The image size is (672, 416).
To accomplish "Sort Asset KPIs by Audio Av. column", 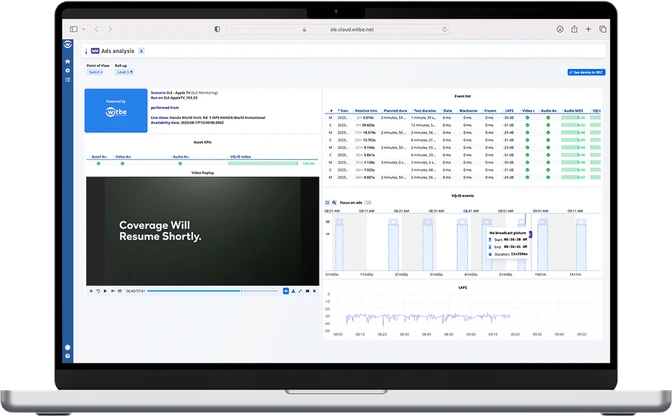I will point(181,157).
